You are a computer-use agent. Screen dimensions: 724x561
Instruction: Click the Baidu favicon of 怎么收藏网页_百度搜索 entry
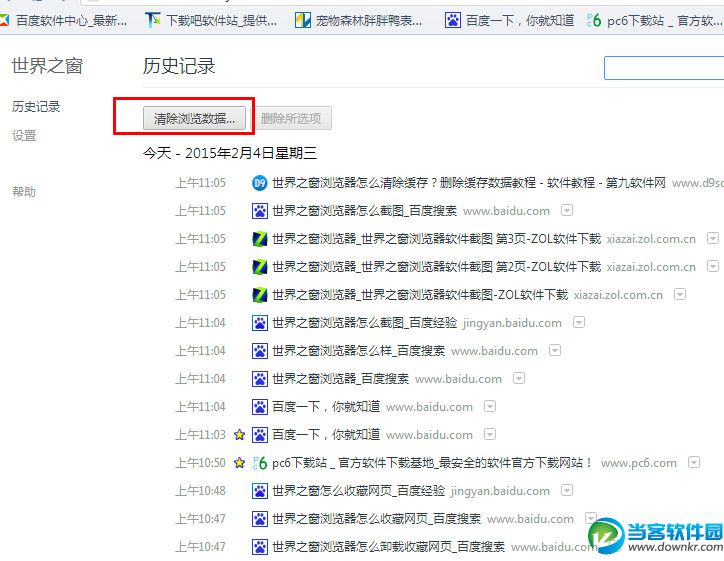click(259, 519)
